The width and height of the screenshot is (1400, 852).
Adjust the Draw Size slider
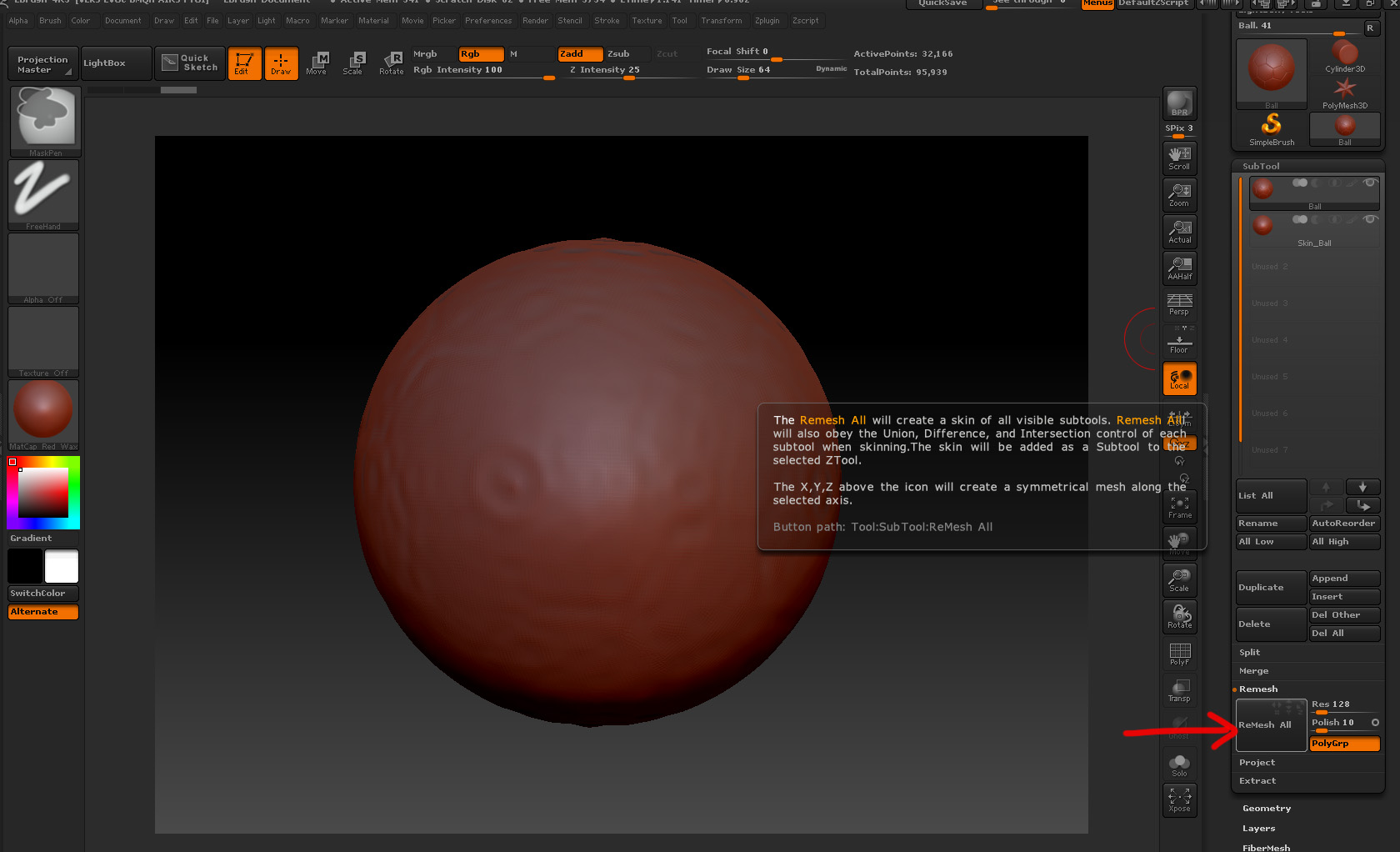(775, 71)
